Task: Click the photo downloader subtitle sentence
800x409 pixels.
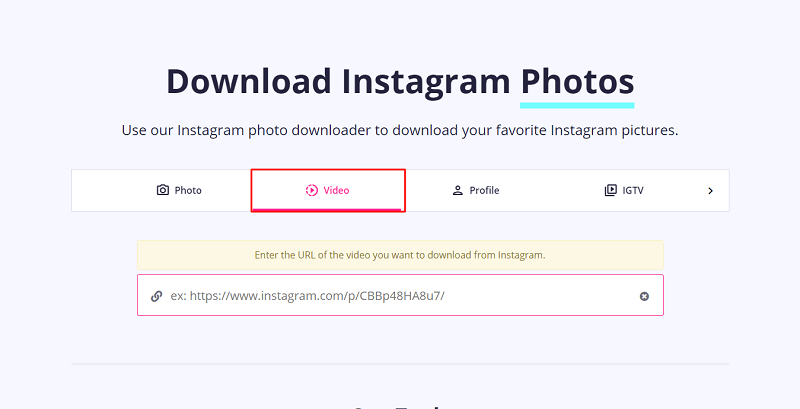Action: (x=400, y=131)
